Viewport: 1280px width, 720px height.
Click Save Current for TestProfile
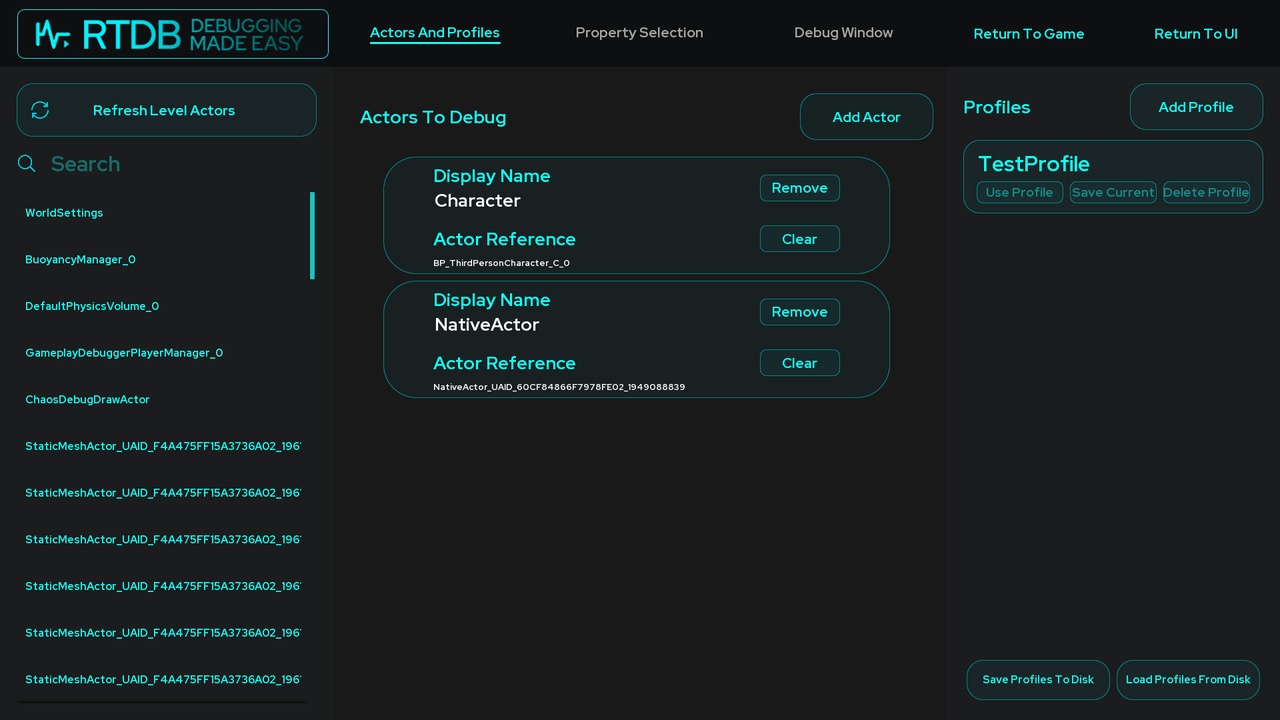tap(1113, 192)
